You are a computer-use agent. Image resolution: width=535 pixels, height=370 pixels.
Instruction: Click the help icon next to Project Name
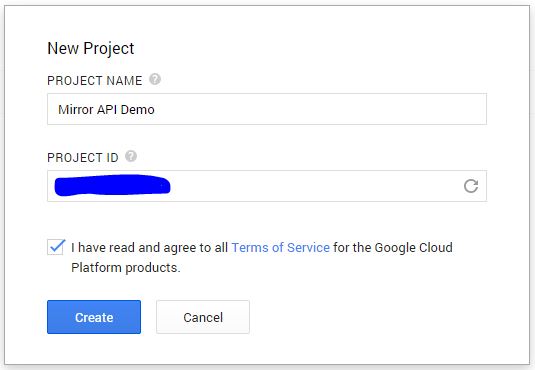point(155,79)
